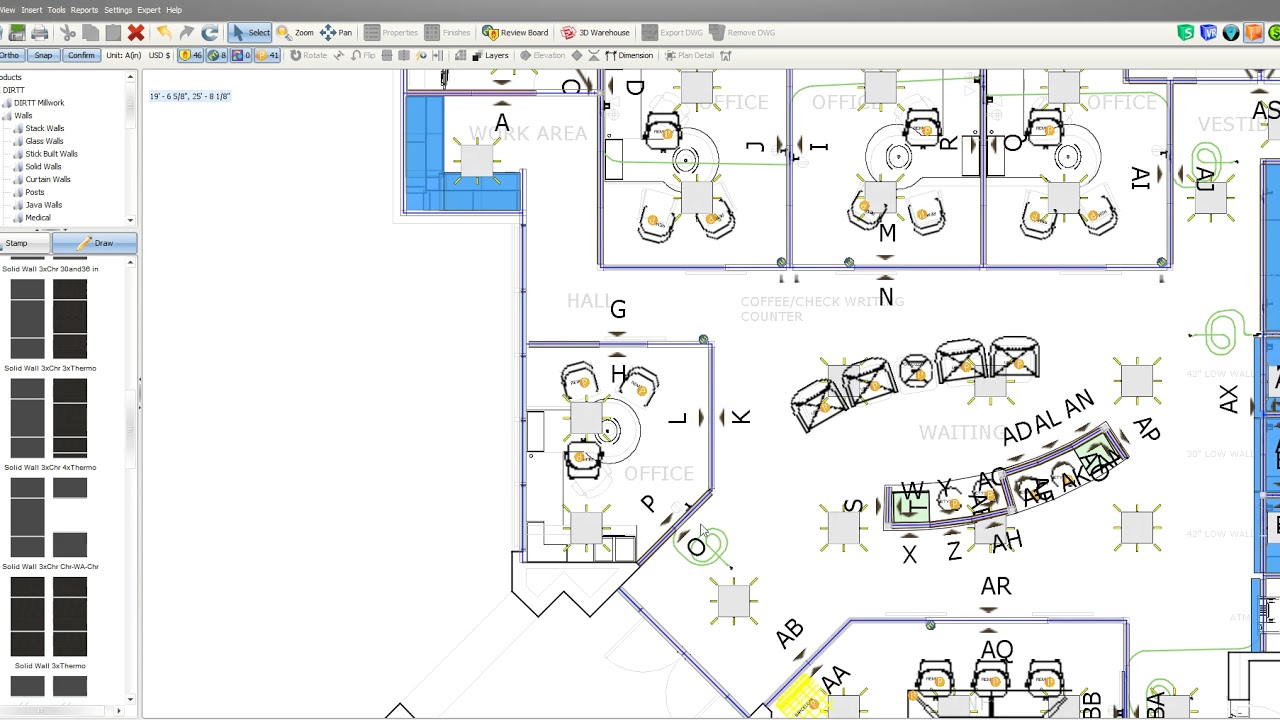Image resolution: width=1280 pixels, height=720 pixels.
Task: Open the Review Board
Action: point(515,33)
